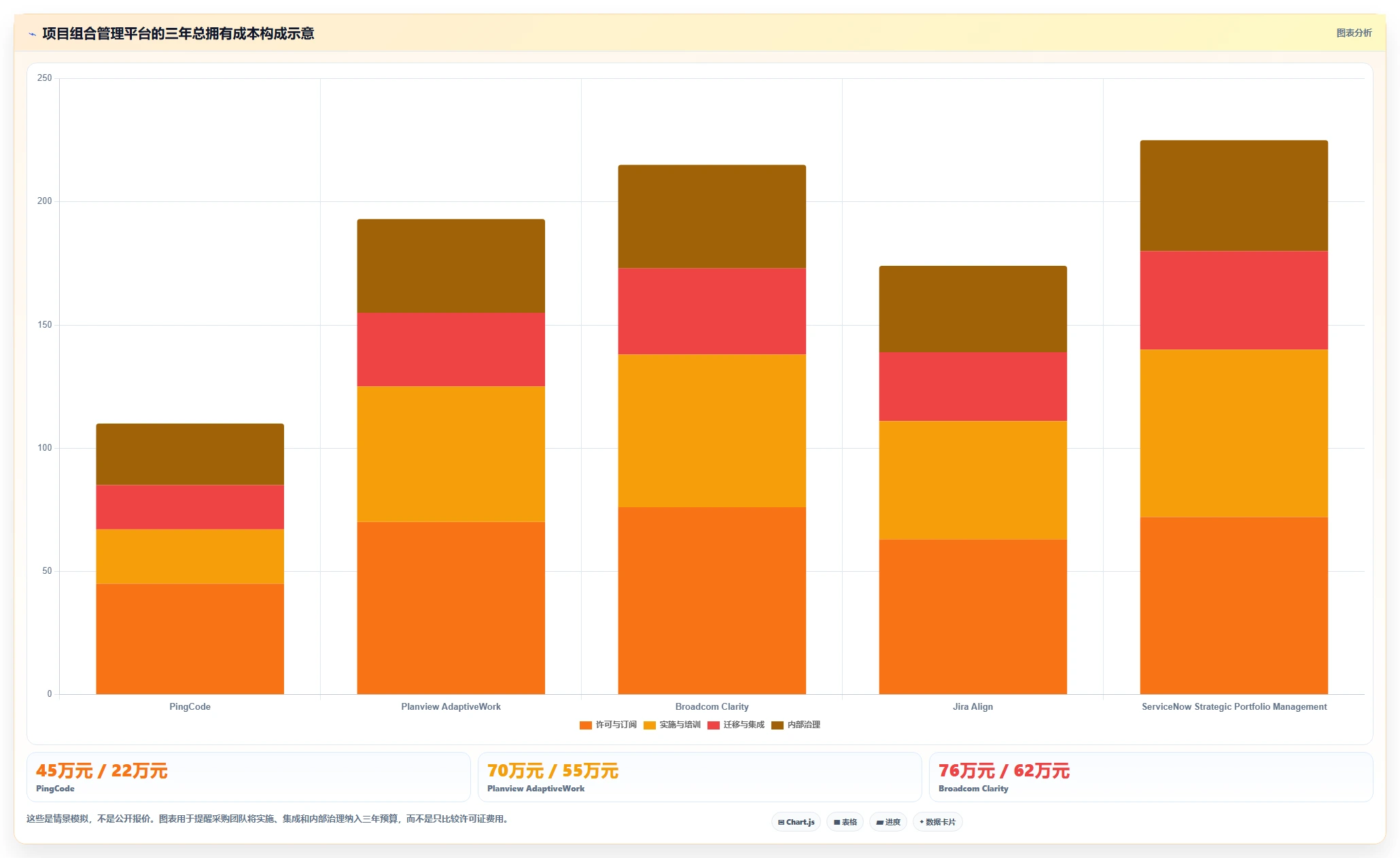Select Planview AdaptiveWork's red 迁移与集成 segment
The height and width of the screenshot is (858, 1400).
451,349
